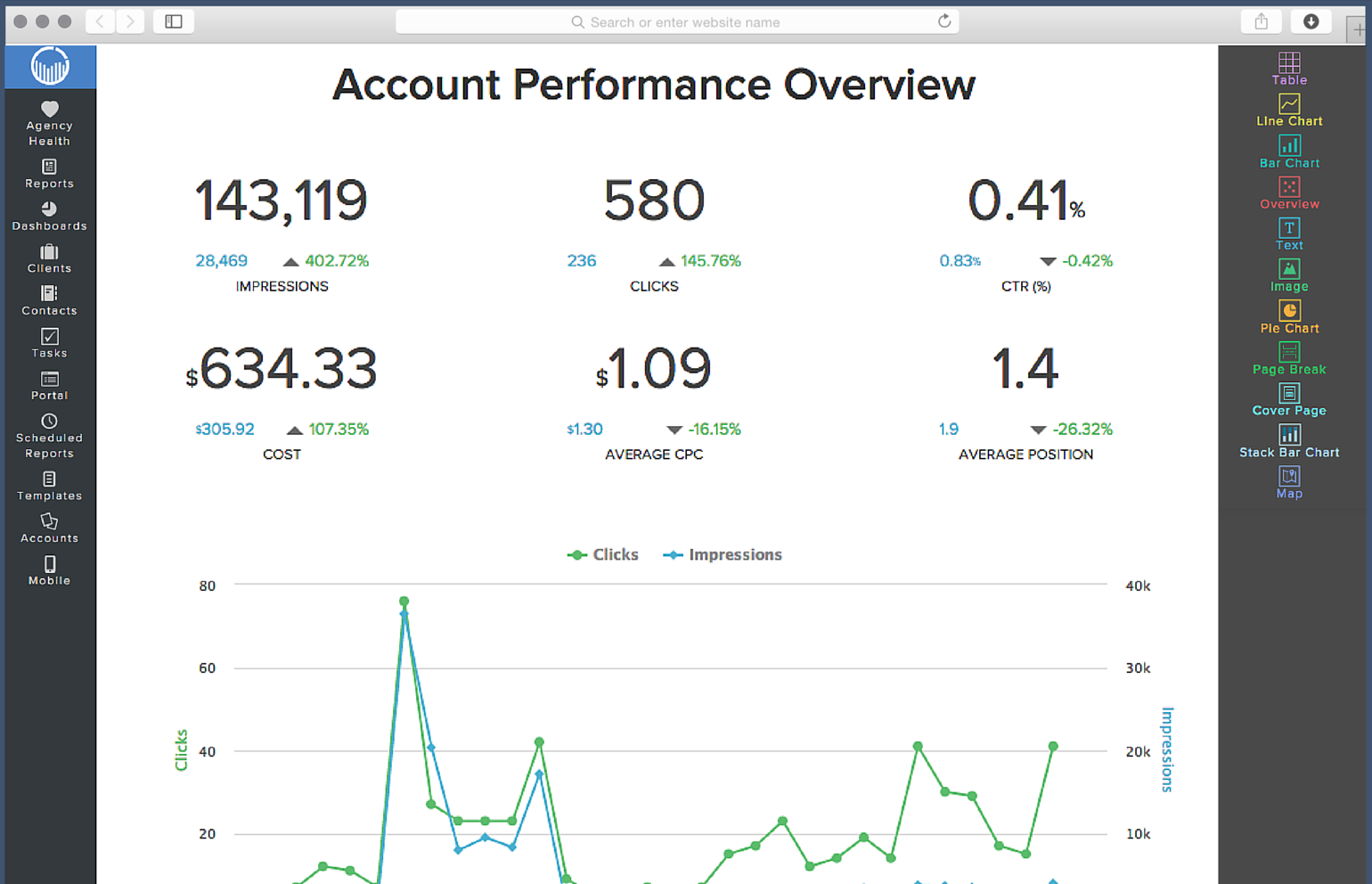This screenshot has width=1372, height=884.
Task: Insert a Stack Bar Chart widget
Action: 1288,441
